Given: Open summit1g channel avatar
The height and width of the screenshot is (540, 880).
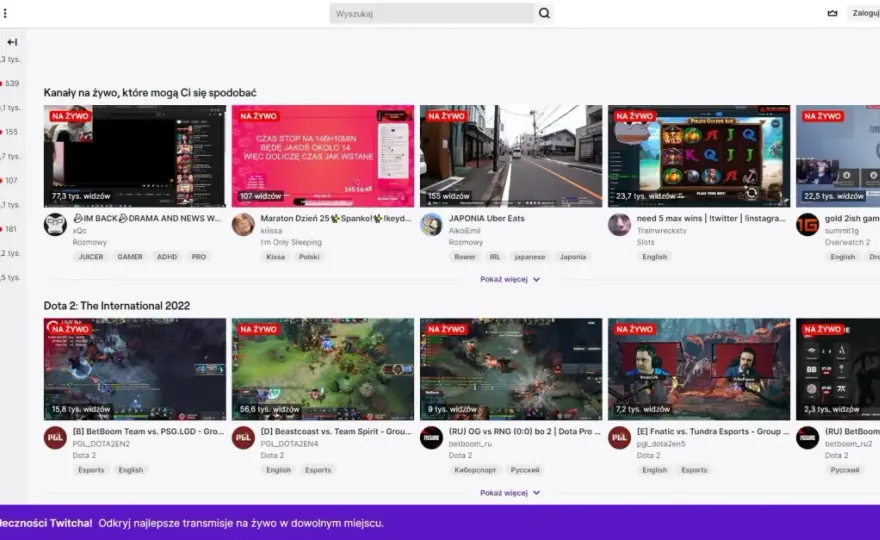Looking at the screenshot, I should click(x=807, y=225).
